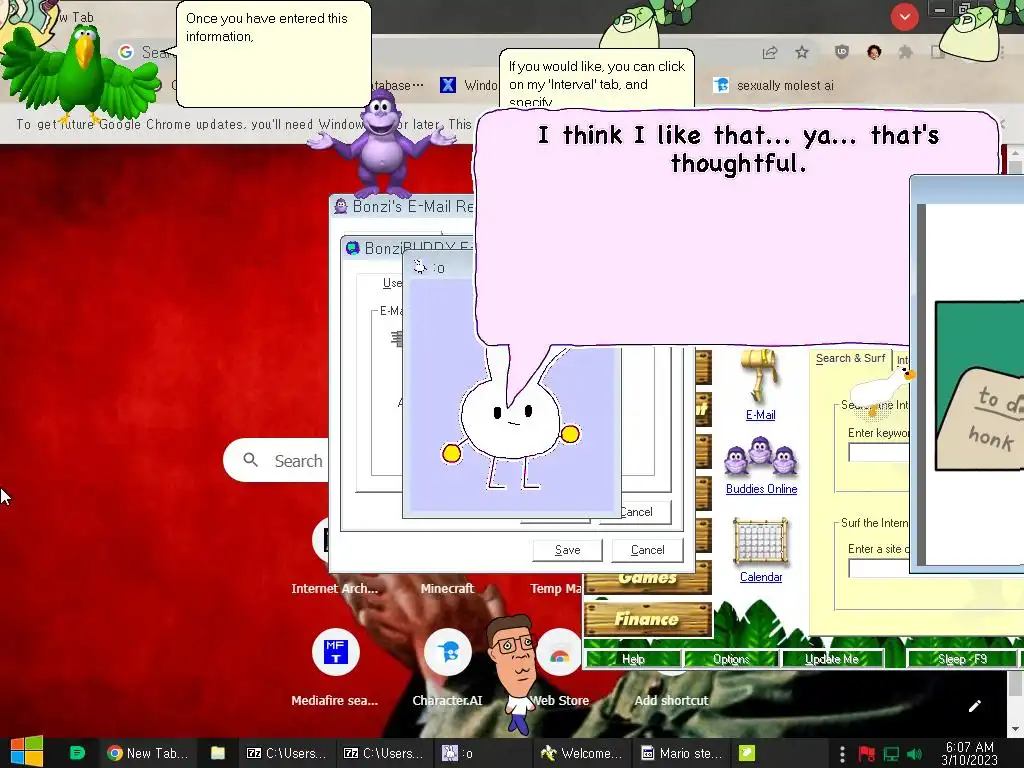
Task: Click Chrome's scrollbar down arrow
Action: click(x=1015, y=728)
